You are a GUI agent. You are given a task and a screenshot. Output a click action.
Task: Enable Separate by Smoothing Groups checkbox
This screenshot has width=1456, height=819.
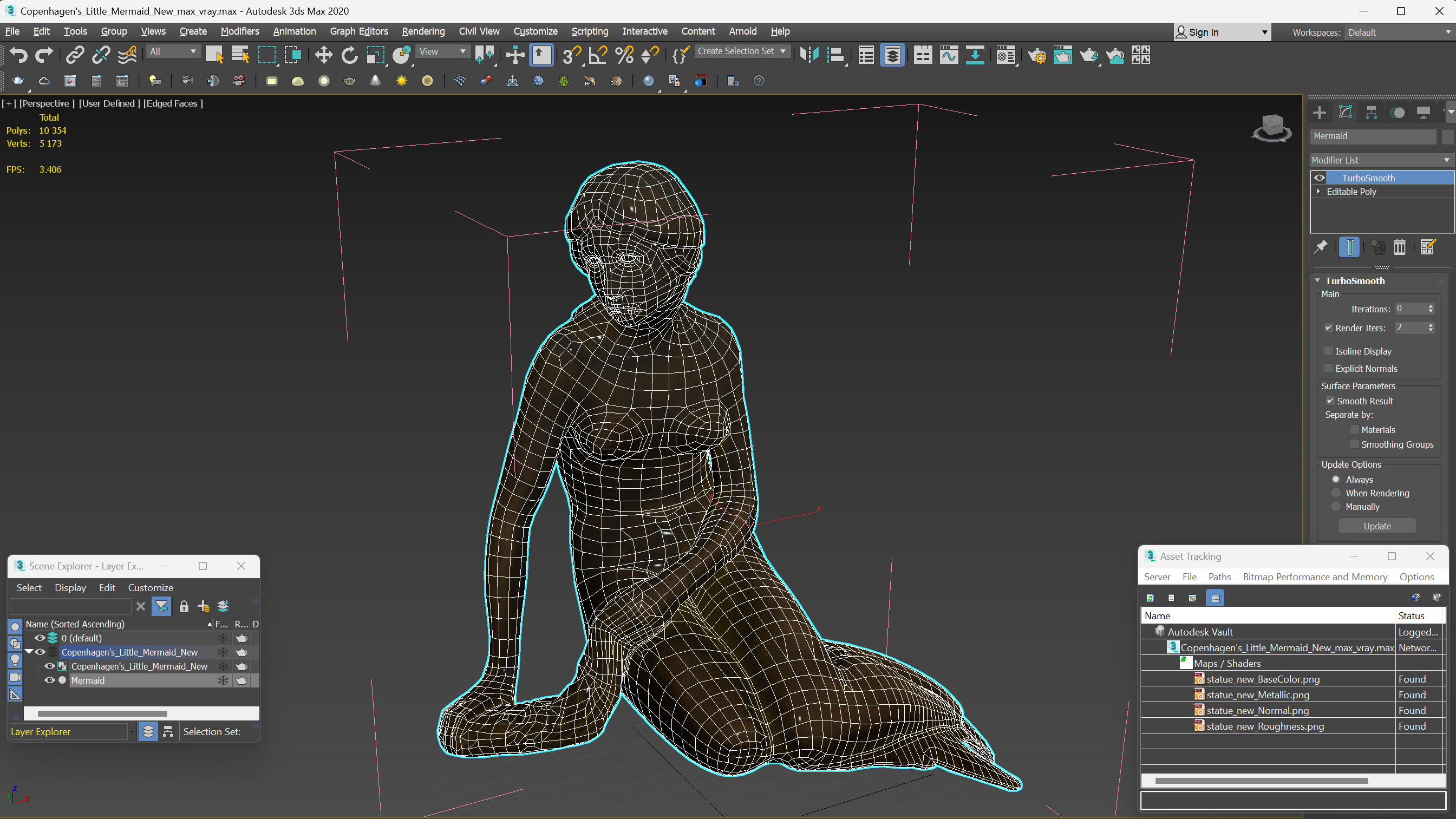point(1354,444)
